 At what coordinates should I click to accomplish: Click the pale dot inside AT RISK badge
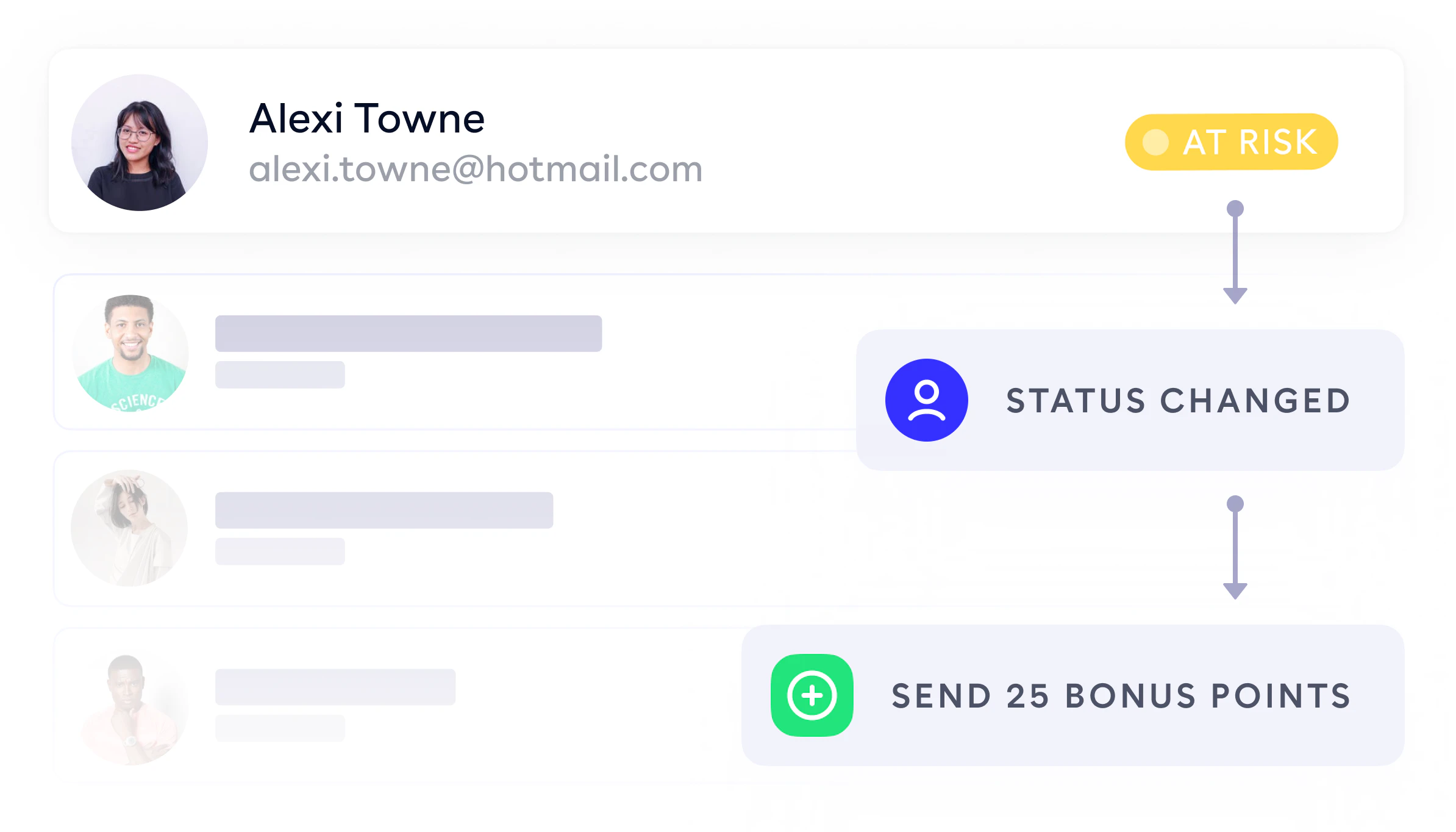1155,142
